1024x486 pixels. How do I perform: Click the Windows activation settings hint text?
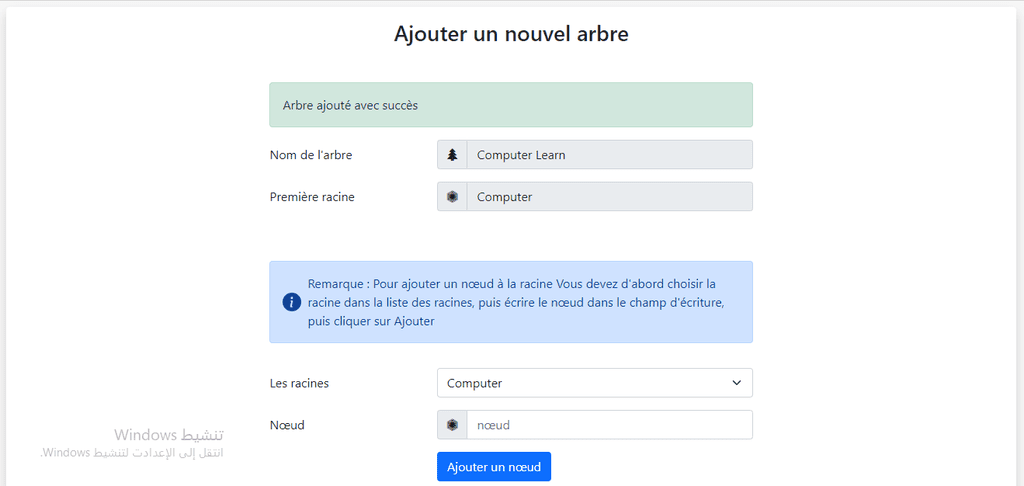(132, 453)
